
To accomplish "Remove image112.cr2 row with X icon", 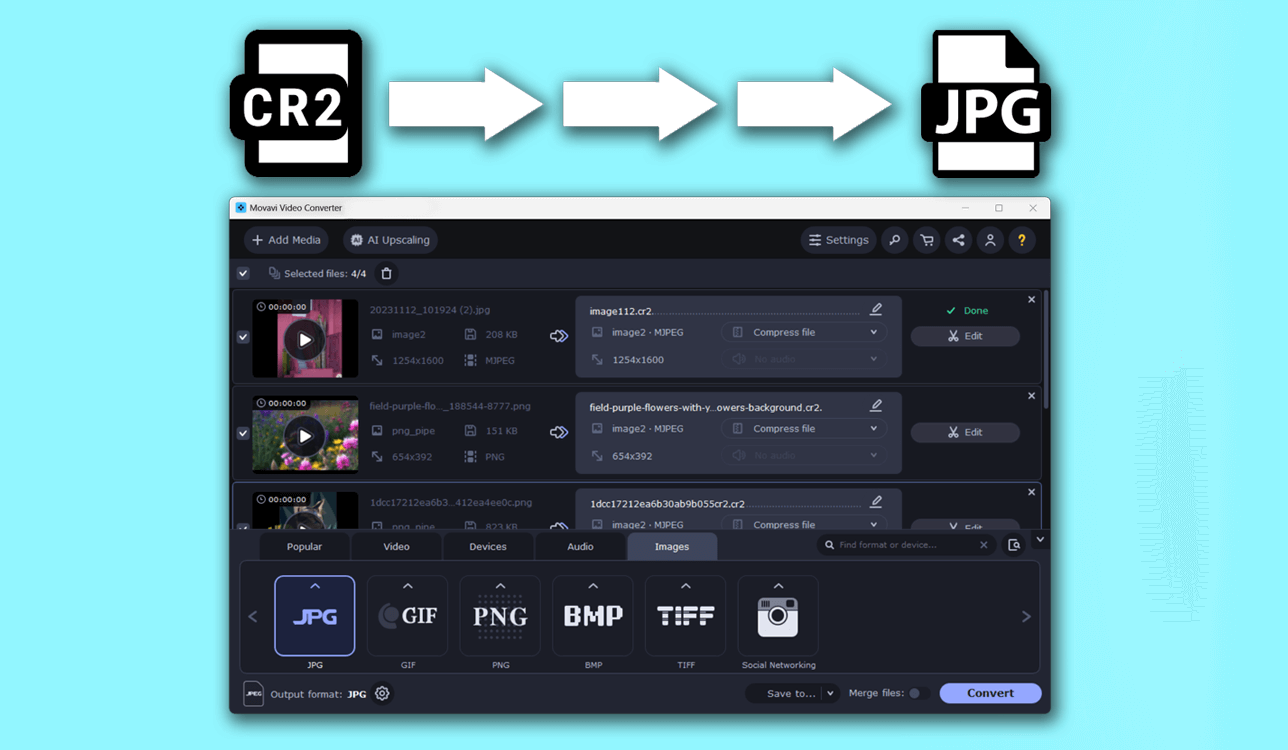I will click(x=1032, y=300).
